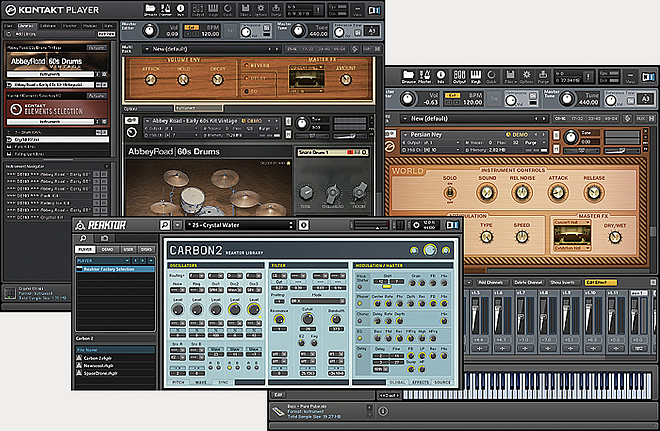Click Show Inserts button in output mixer
This screenshot has height=431, width=660.
[x=563, y=282]
